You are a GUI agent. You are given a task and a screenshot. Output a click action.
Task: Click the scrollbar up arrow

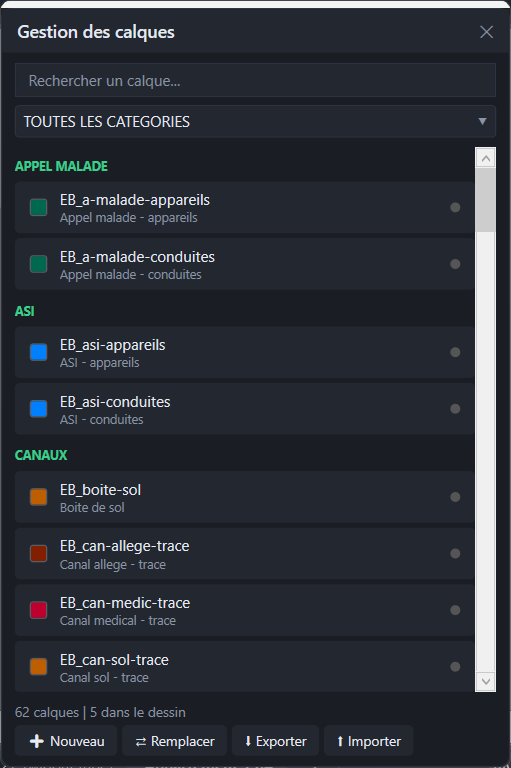click(x=486, y=158)
